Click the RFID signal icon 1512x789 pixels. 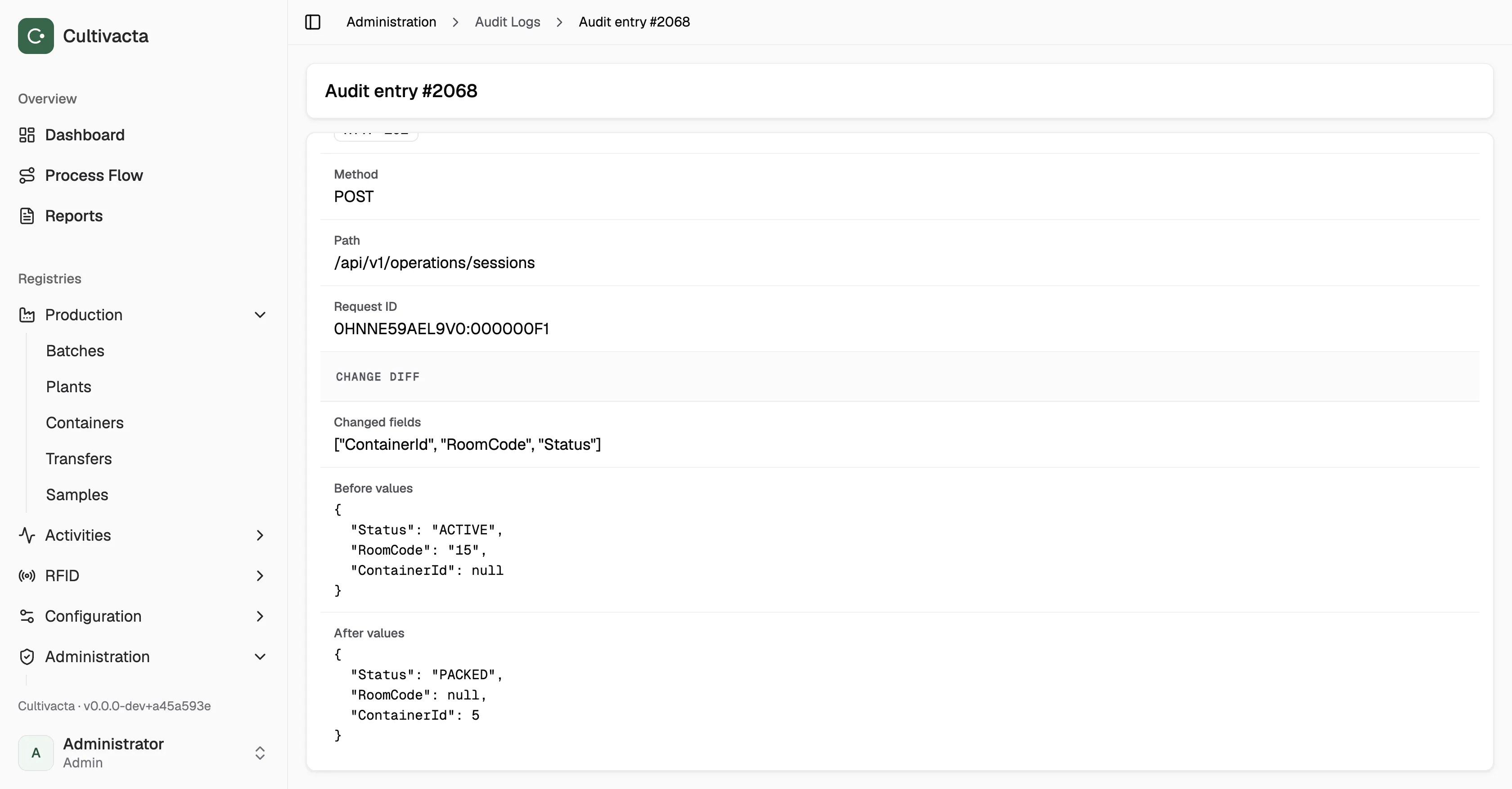(x=27, y=575)
